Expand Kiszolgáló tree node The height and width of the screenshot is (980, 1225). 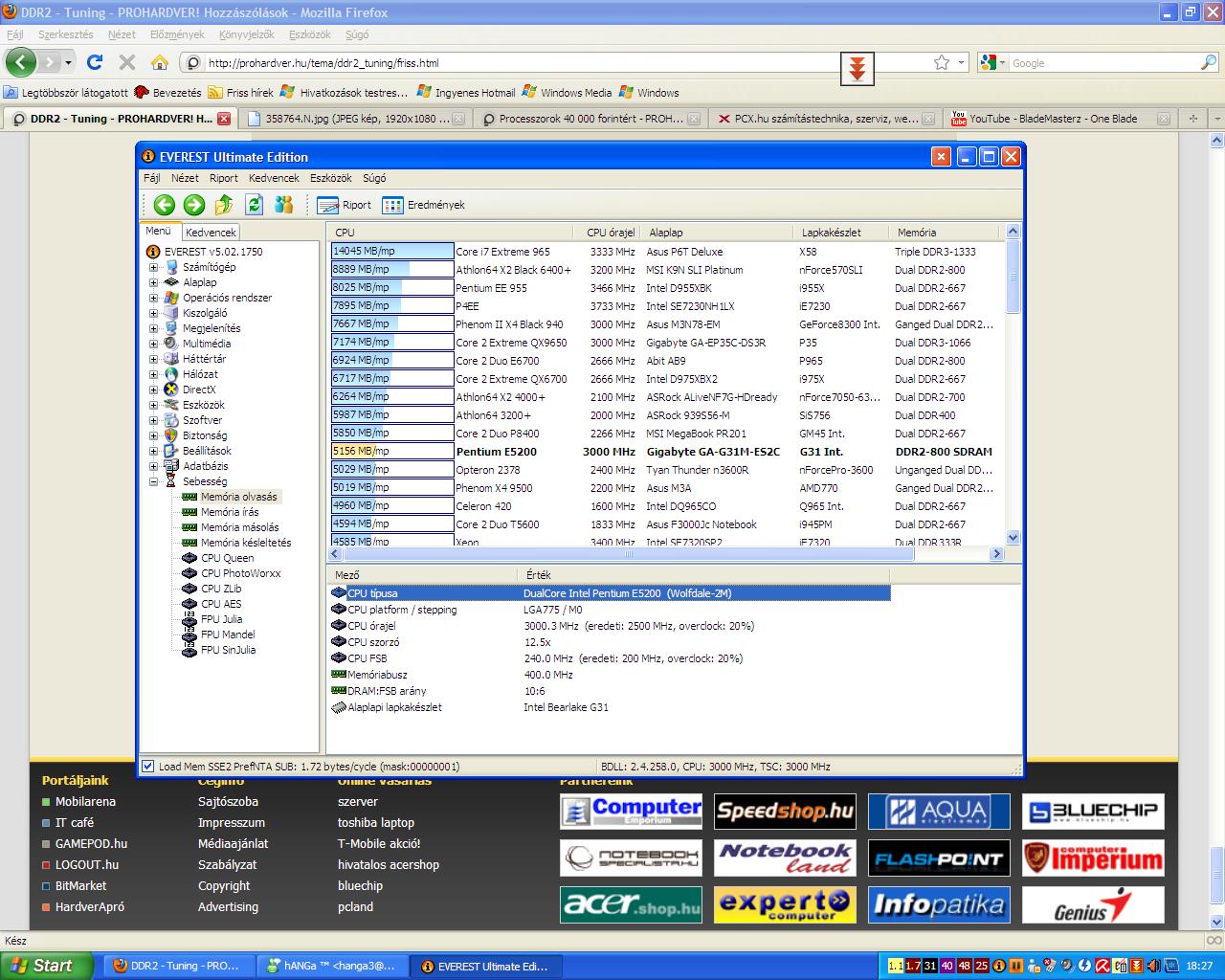click(153, 313)
